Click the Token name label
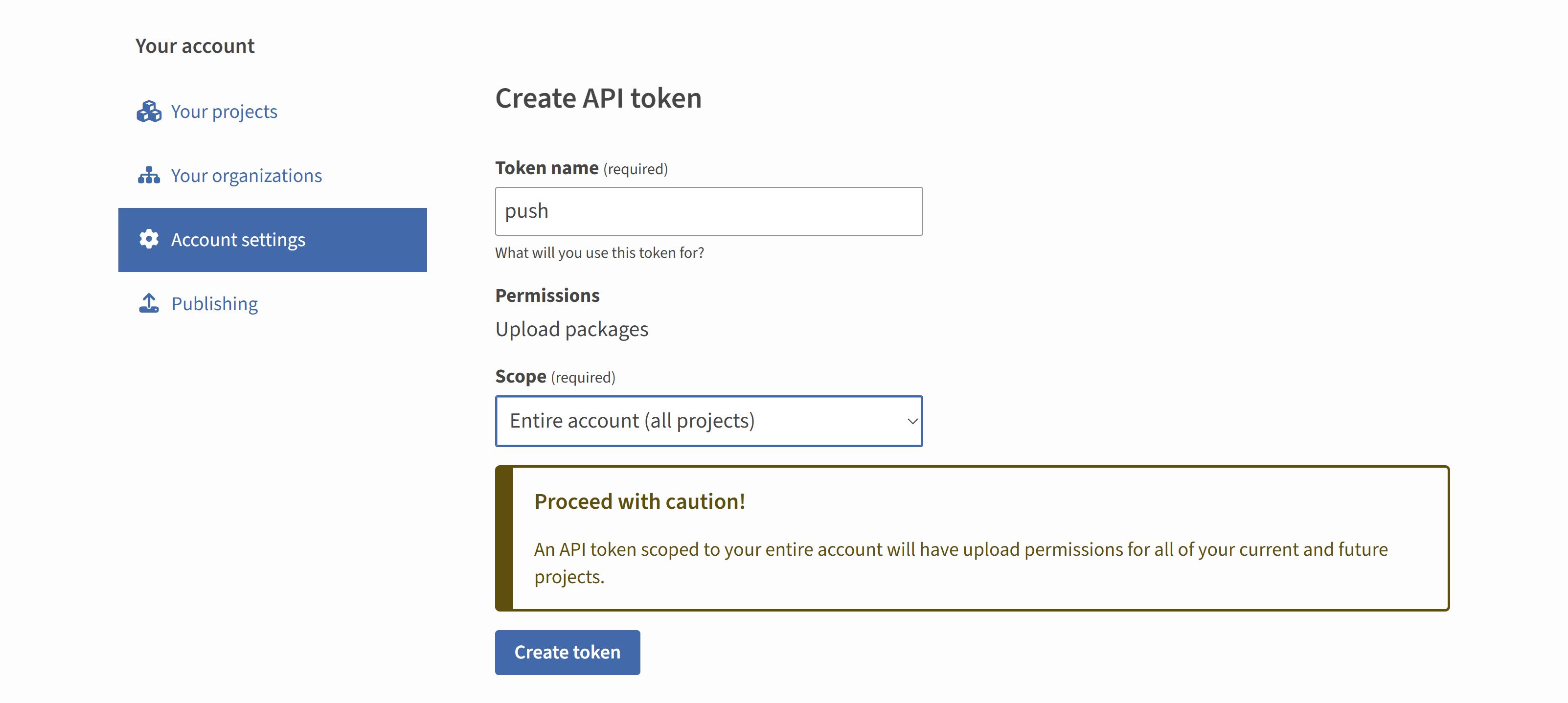This screenshot has height=703, width=1568. click(x=546, y=168)
